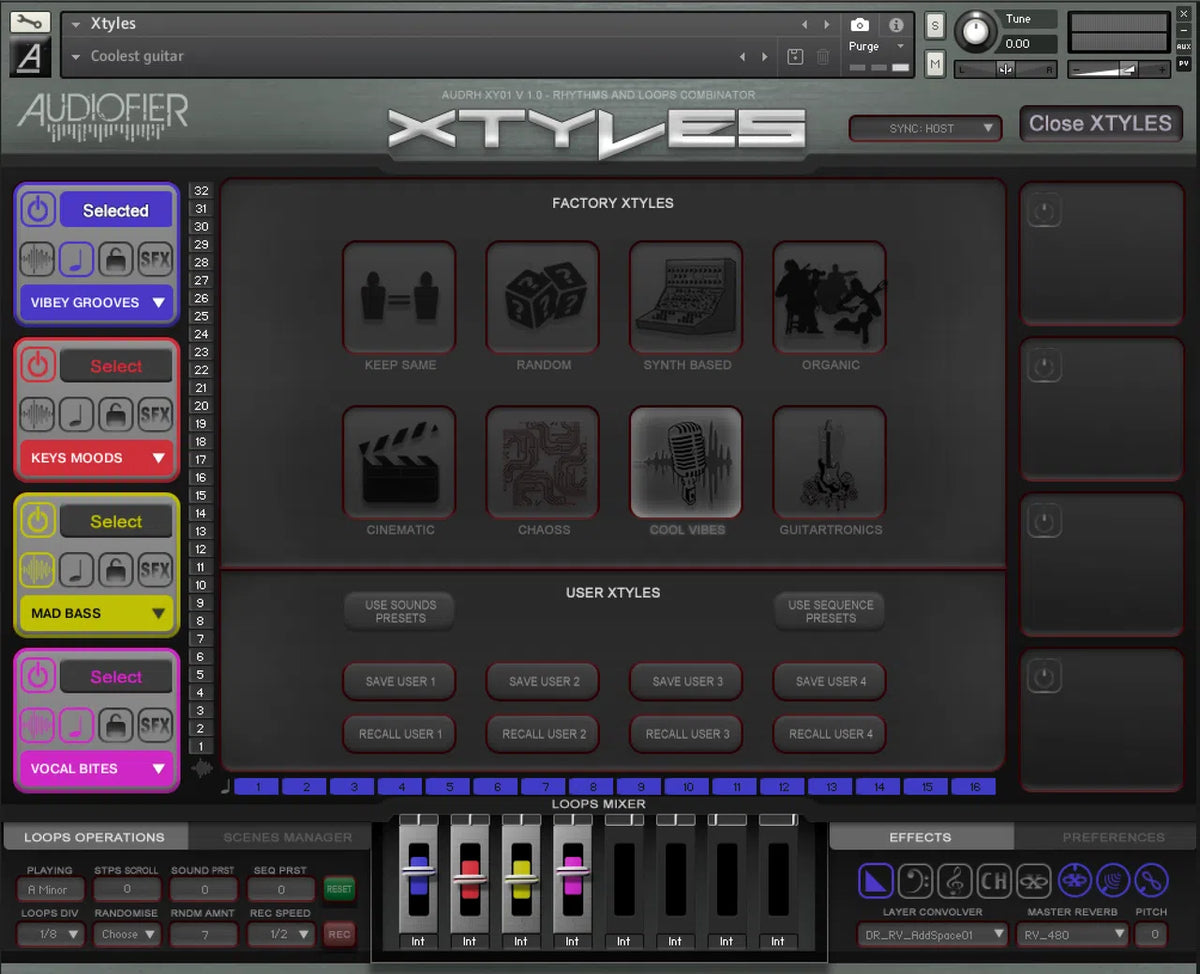Expand the Vibey Grooves category dropdown
This screenshot has width=1200, height=974.
click(x=96, y=303)
